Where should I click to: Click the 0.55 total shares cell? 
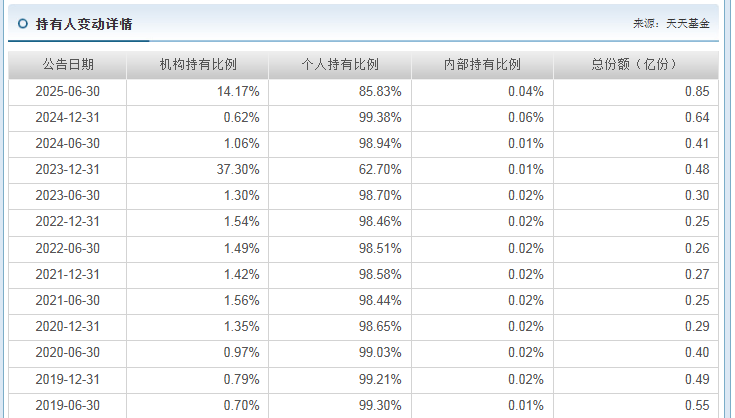click(698, 404)
